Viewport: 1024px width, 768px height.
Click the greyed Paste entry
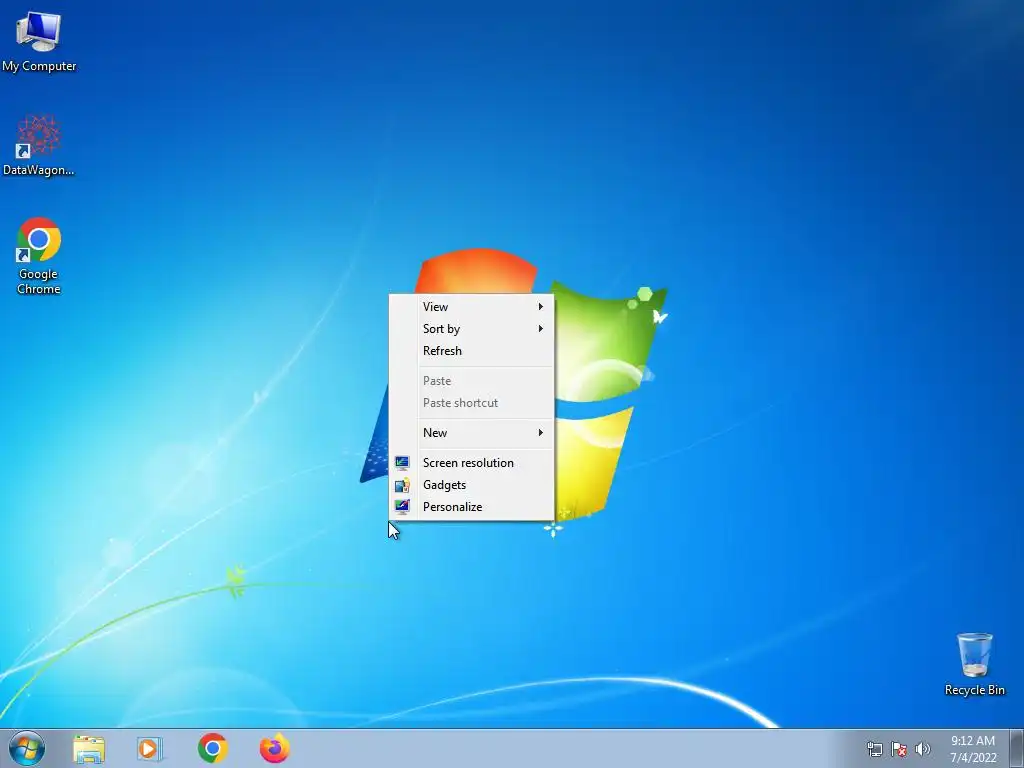[x=472, y=381]
